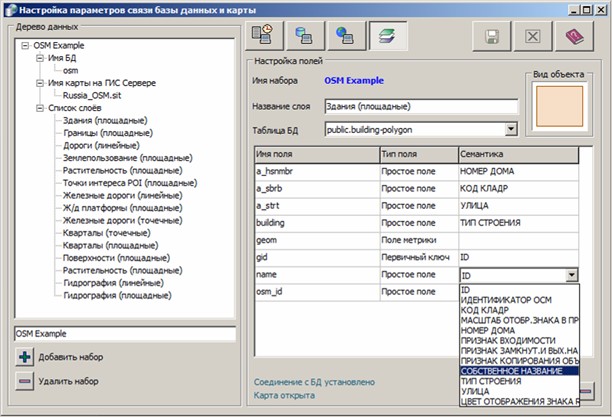Open the GIS server map settings icon
Viewport: 612px width, 417px height.
pos(343,36)
